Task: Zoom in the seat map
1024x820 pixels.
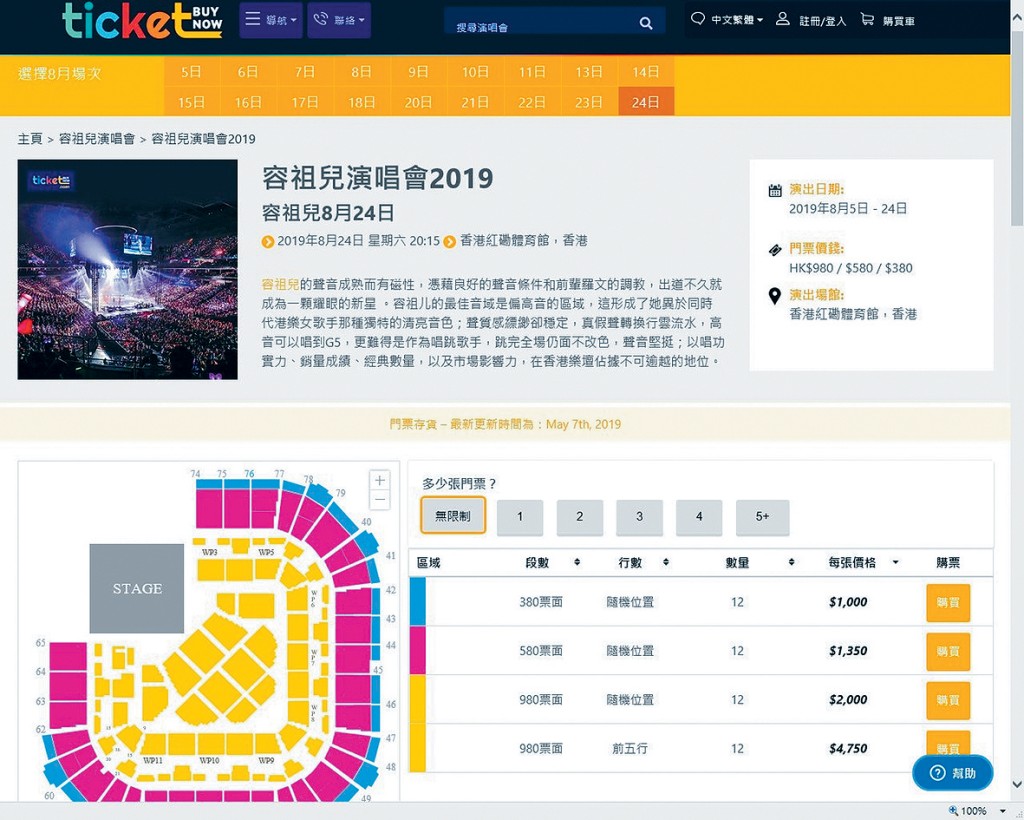Action: [x=379, y=480]
